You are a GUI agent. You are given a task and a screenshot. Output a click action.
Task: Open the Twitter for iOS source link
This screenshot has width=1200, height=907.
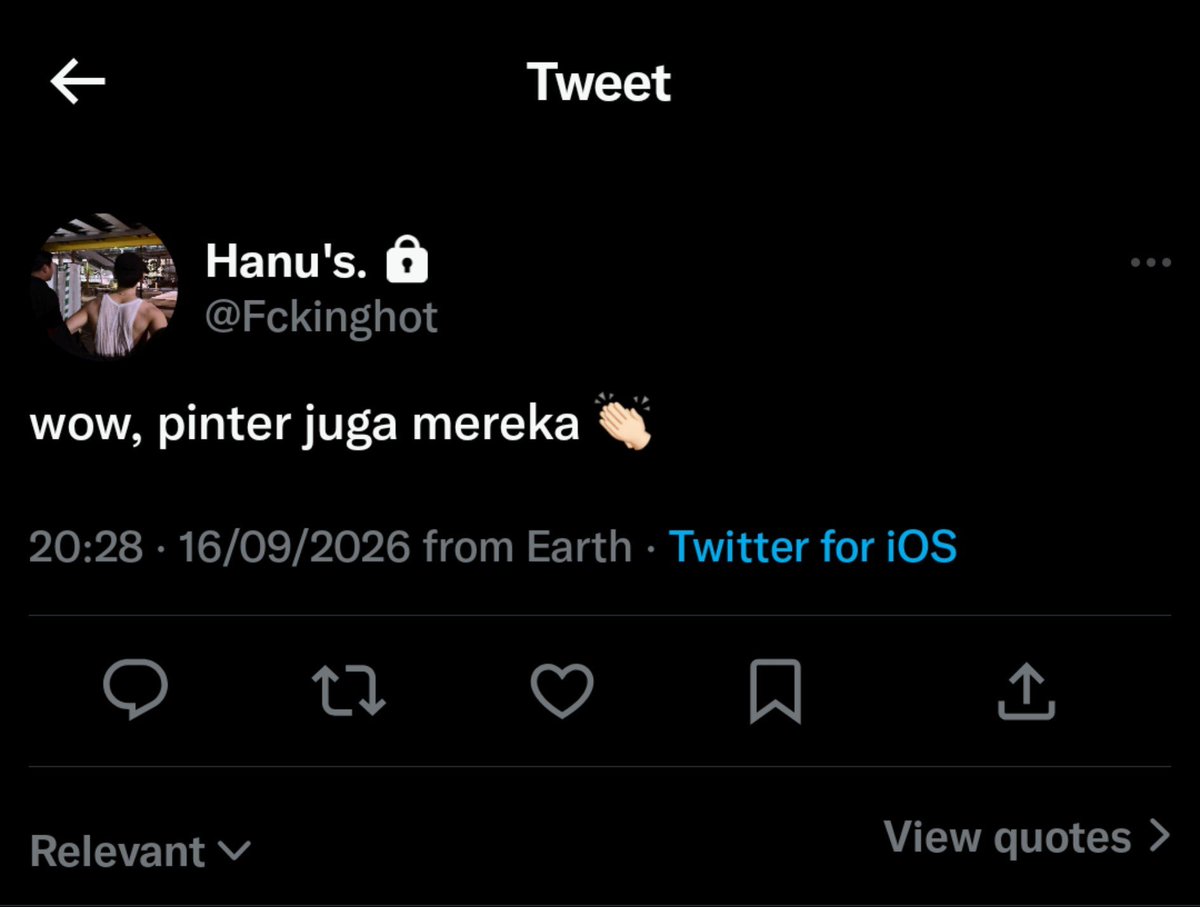812,547
